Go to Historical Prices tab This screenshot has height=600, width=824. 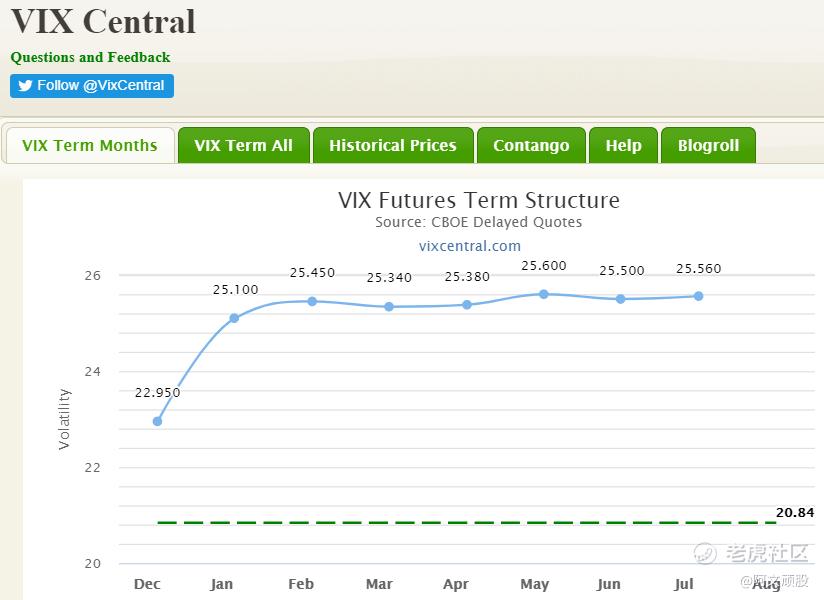click(392, 145)
